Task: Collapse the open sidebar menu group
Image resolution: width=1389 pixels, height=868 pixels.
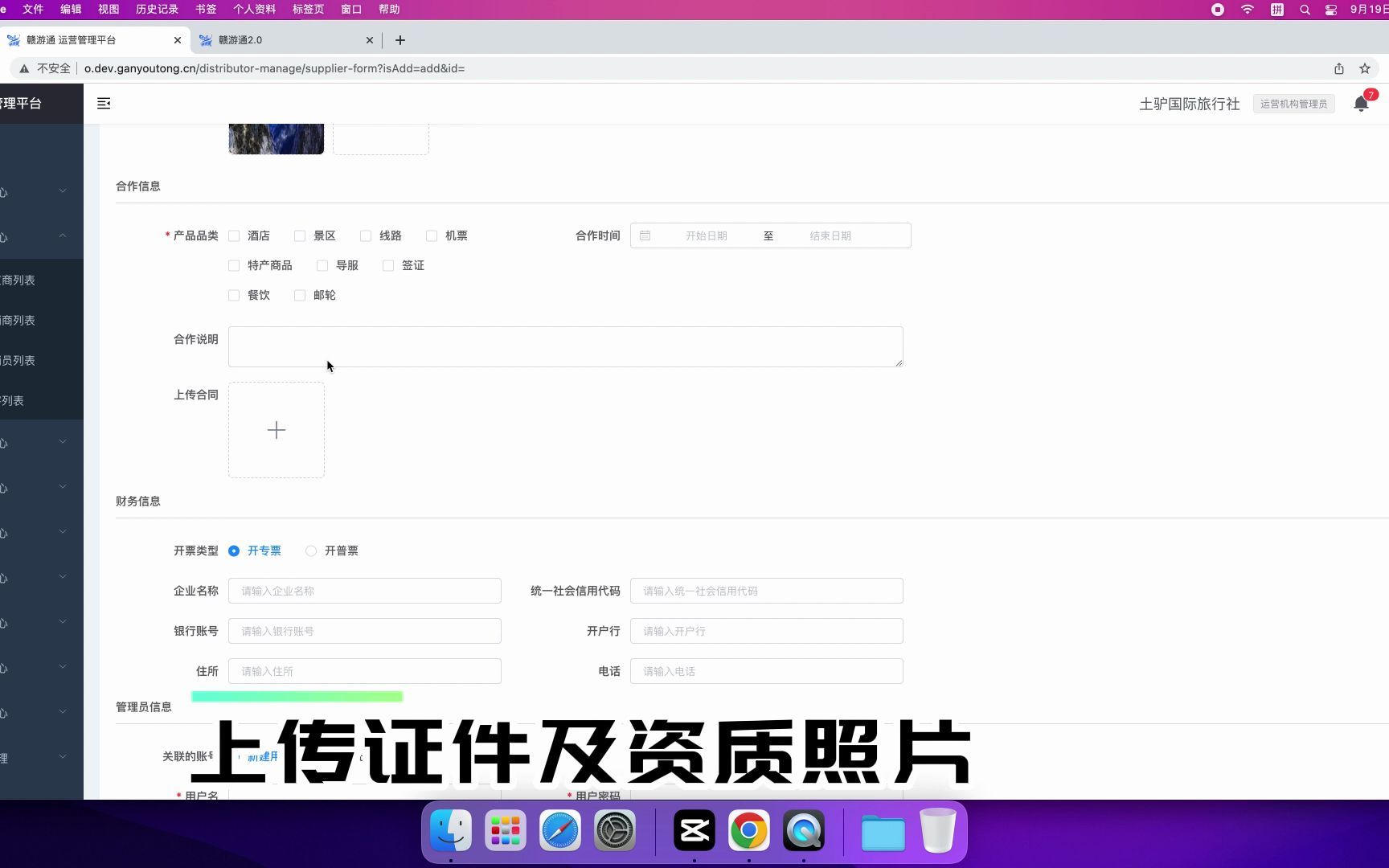Action: (63, 235)
